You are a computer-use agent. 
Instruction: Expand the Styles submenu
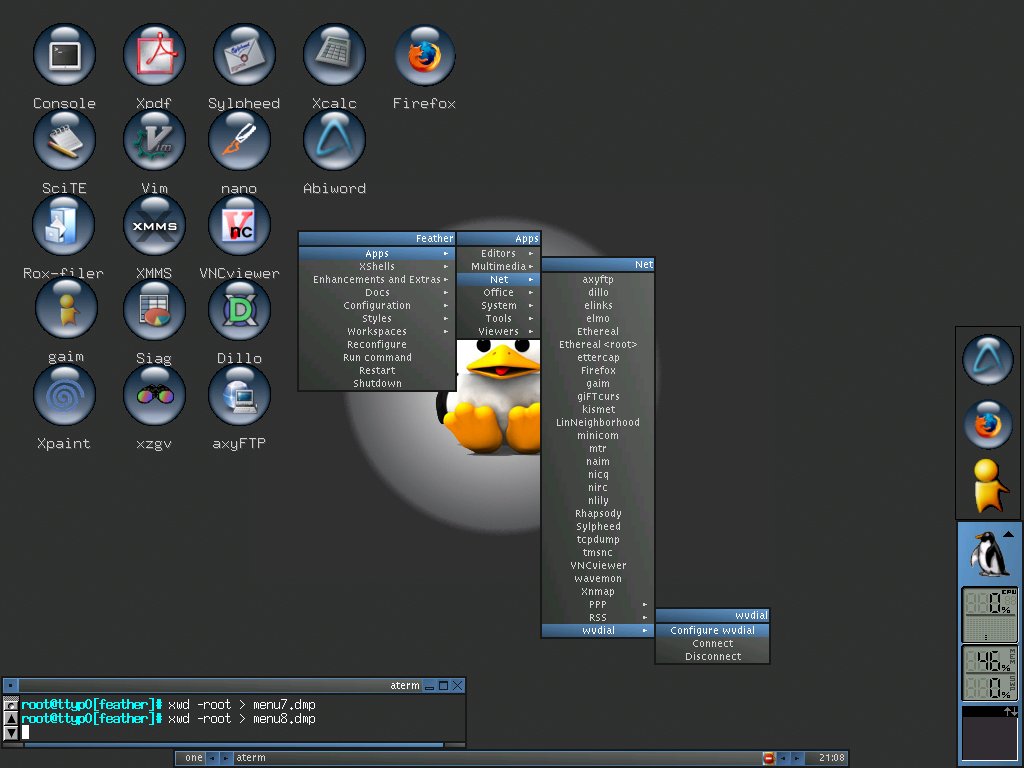point(377,319)
